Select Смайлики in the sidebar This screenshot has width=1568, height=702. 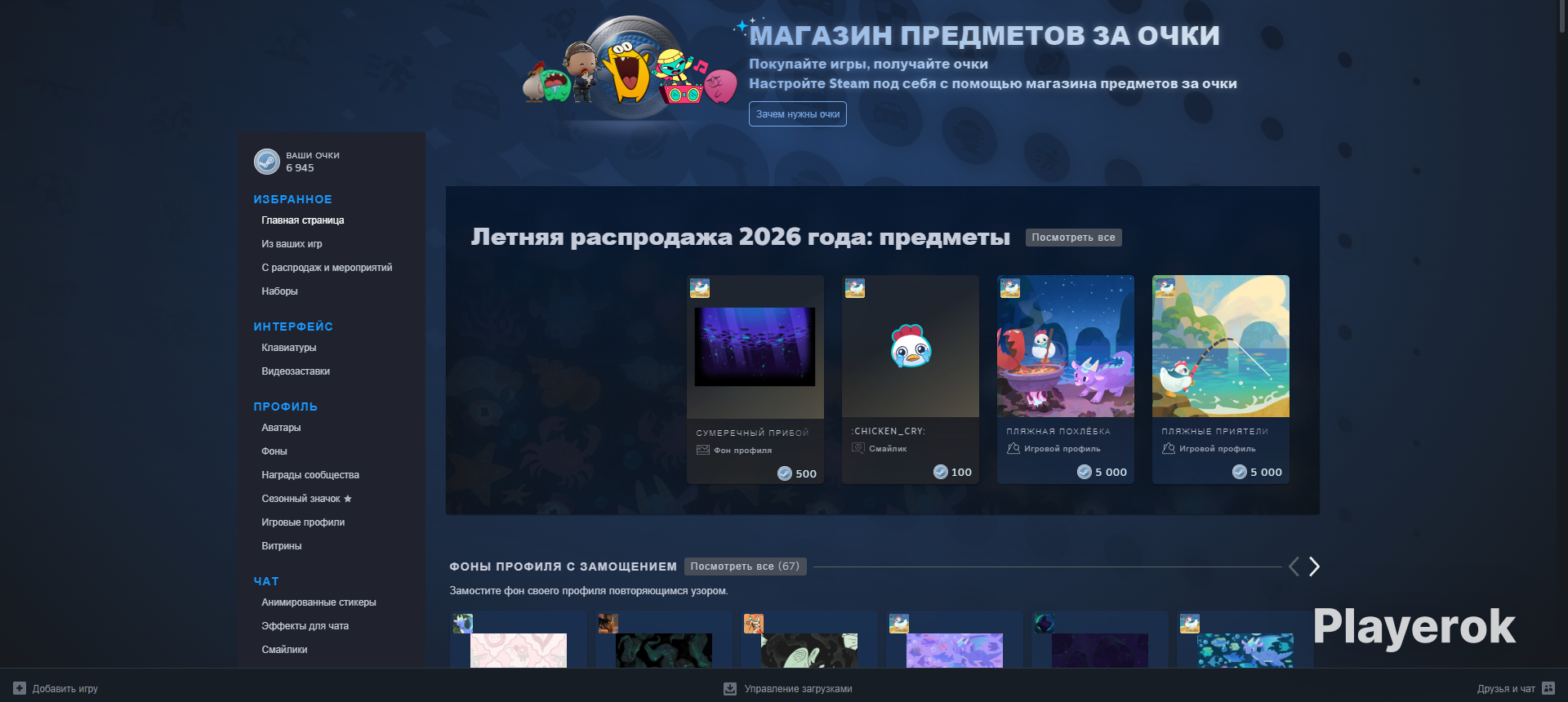284,650
